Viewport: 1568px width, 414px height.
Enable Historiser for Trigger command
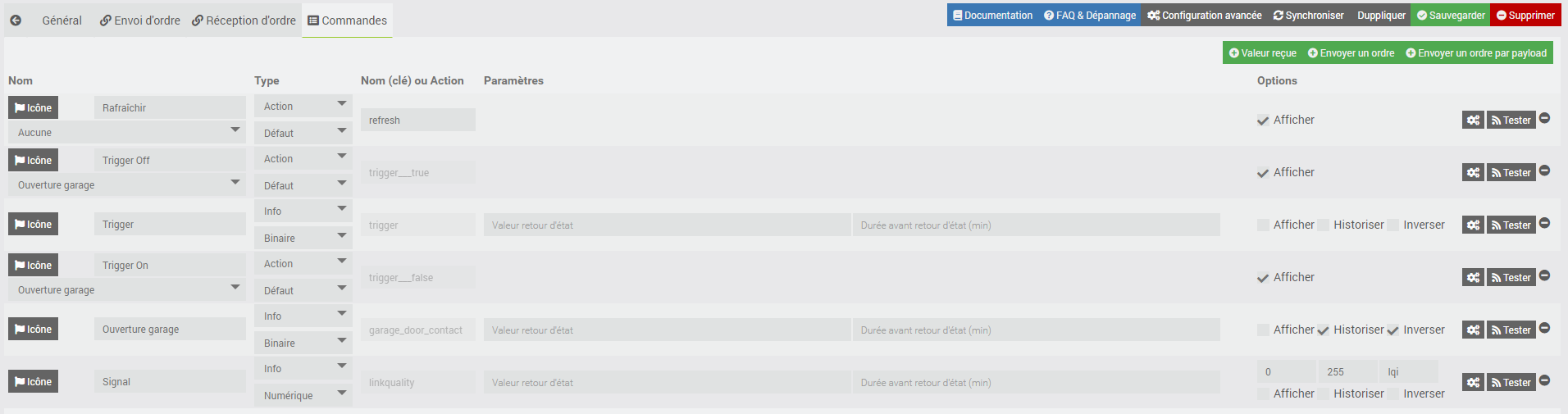tap(1323, 225)
